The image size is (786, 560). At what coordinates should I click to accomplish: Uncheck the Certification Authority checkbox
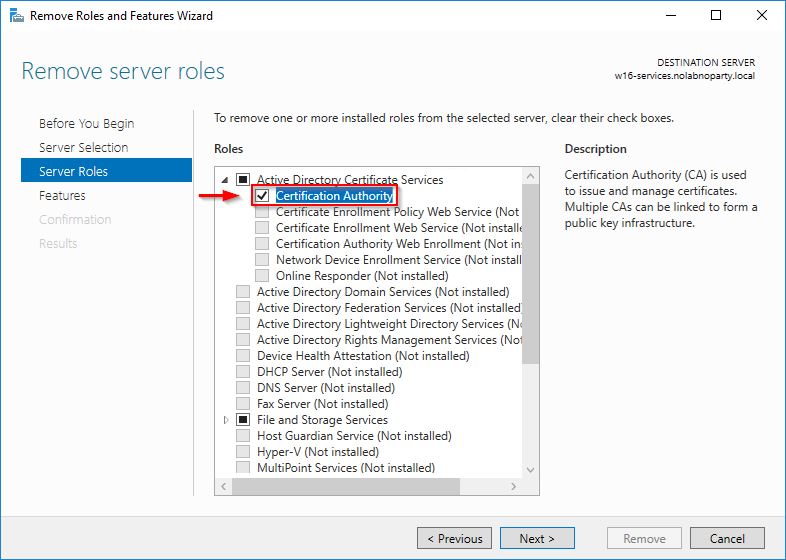coord(262,196)
